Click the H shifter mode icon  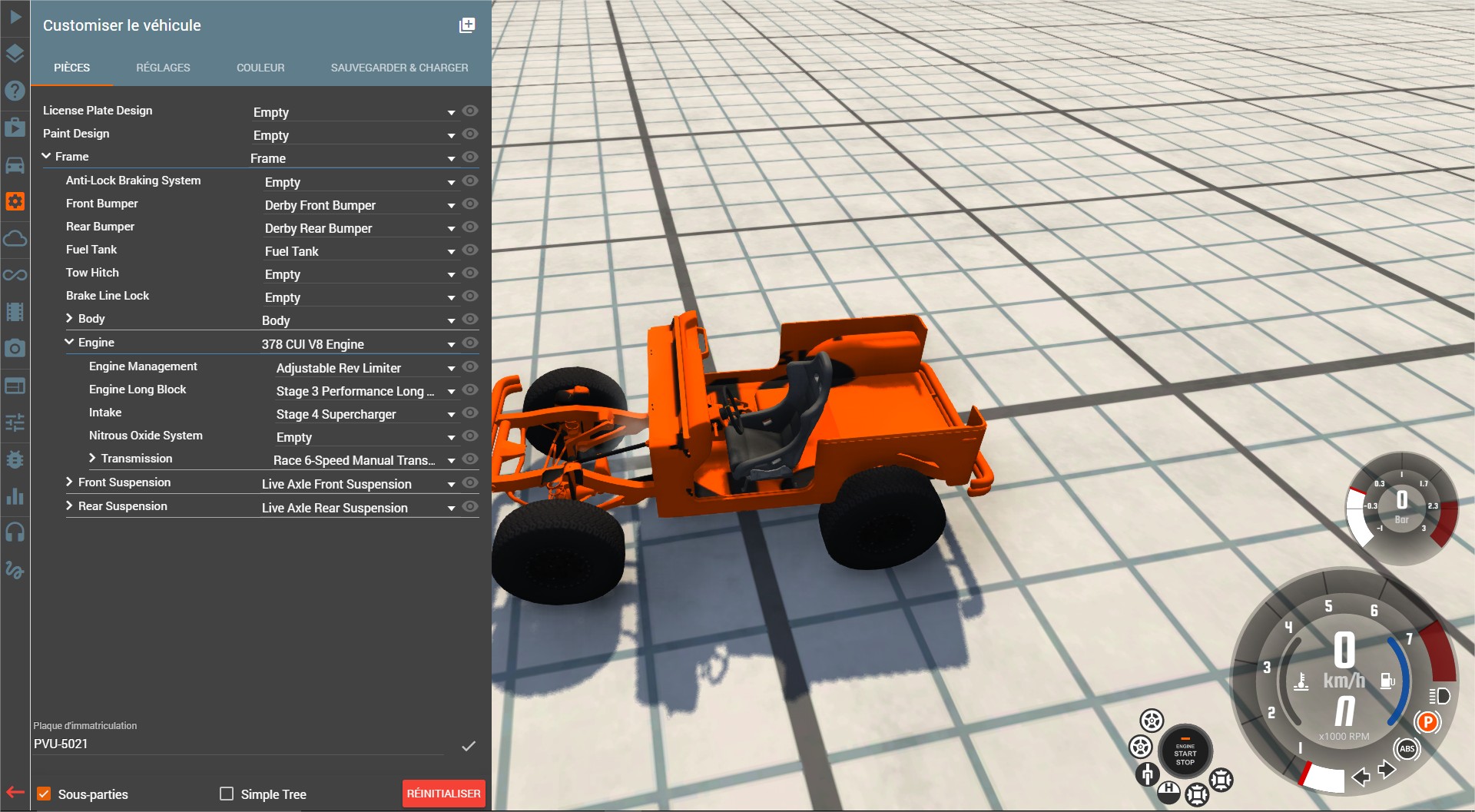1168,791
